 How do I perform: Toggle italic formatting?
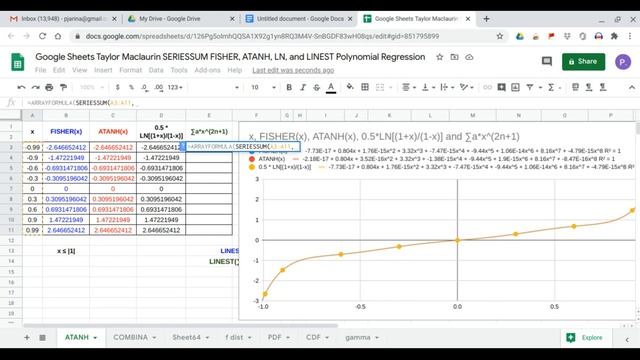click(303, 87)
